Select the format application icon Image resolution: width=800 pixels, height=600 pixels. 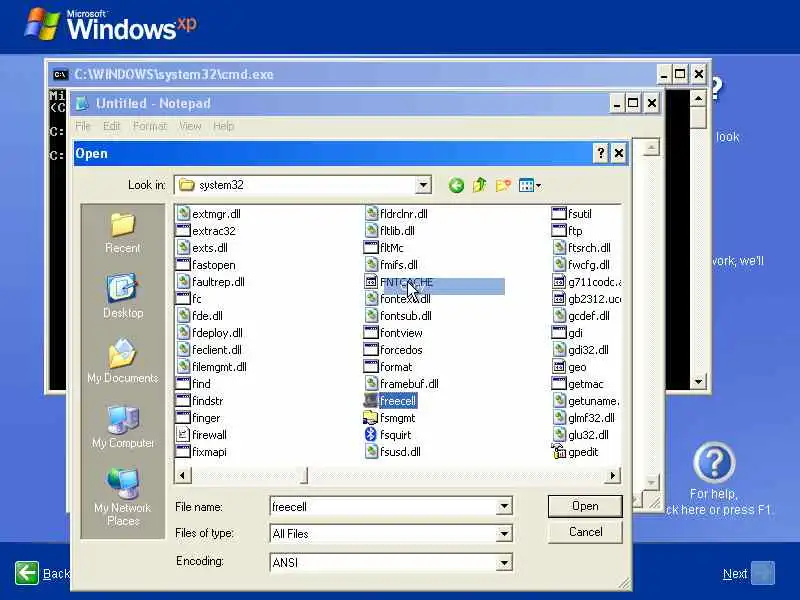pyautogui.click(x=371, y=367)
